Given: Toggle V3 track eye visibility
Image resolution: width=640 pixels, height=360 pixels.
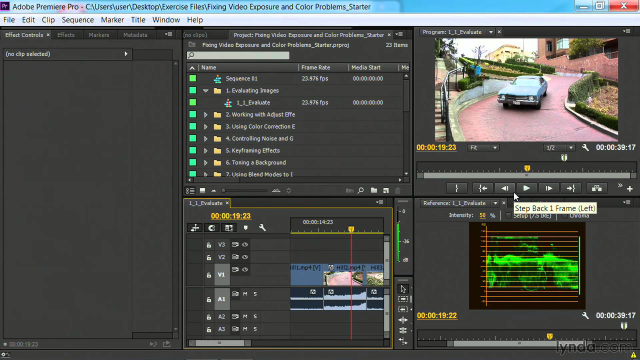Looking at the screenshot, I should click(x=245, y=244).
